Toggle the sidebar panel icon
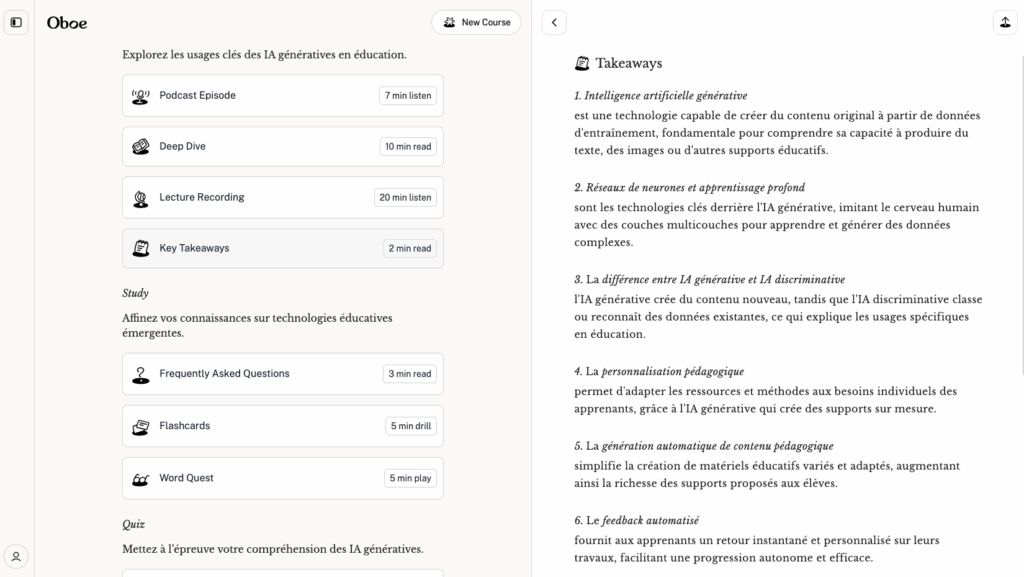Viewport: 1024px width, 577px height. [16, 22]
